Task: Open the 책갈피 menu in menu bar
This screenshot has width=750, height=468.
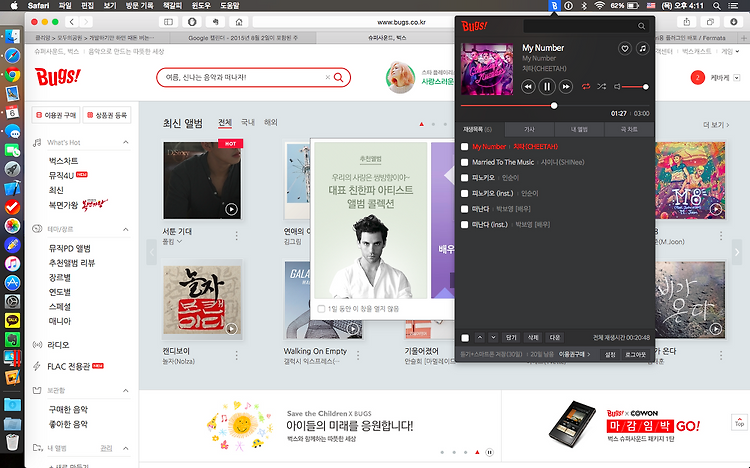Action: (x=172, y=6)
